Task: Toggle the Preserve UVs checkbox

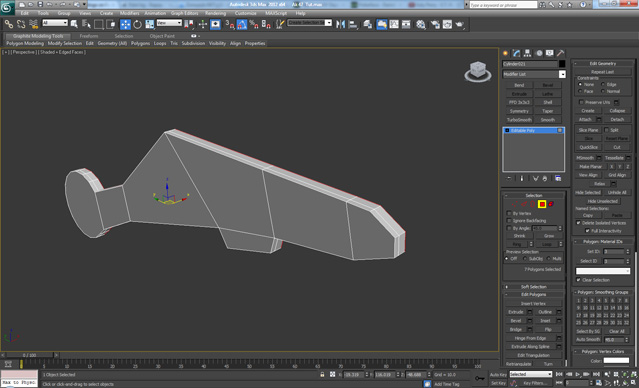Action: point(582,102)
